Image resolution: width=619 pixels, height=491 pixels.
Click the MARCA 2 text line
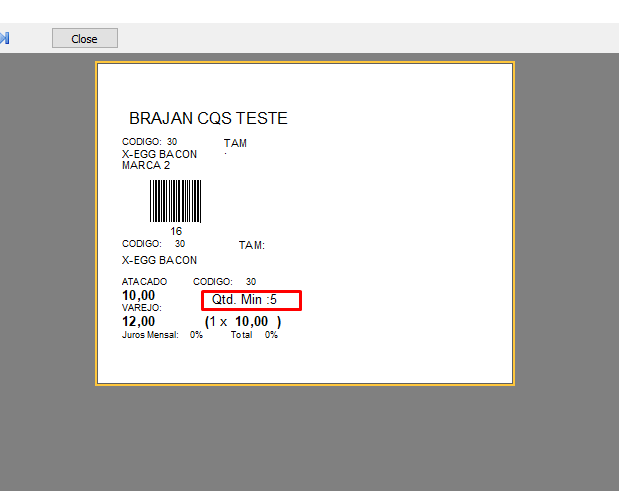[x=146, y=165]
